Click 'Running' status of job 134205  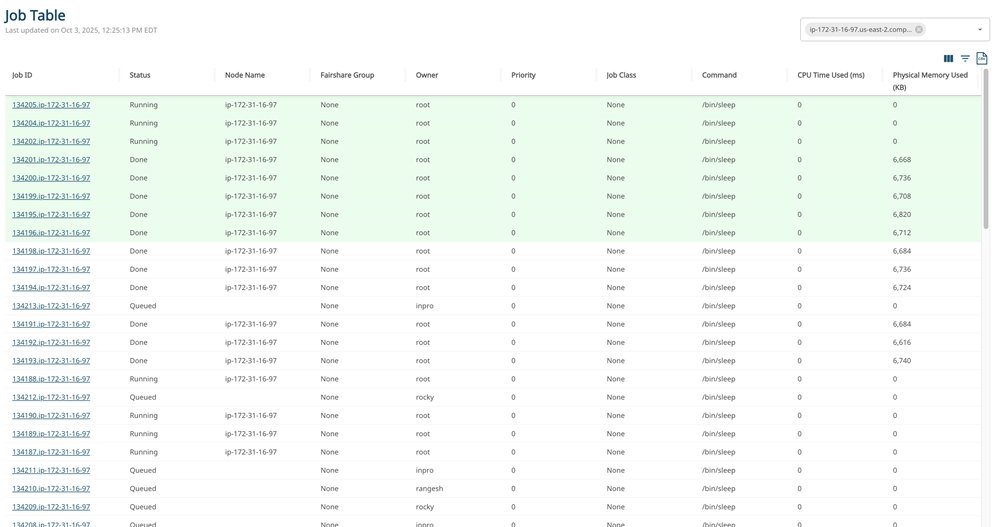pyautogui.click(x=143, y=105)
